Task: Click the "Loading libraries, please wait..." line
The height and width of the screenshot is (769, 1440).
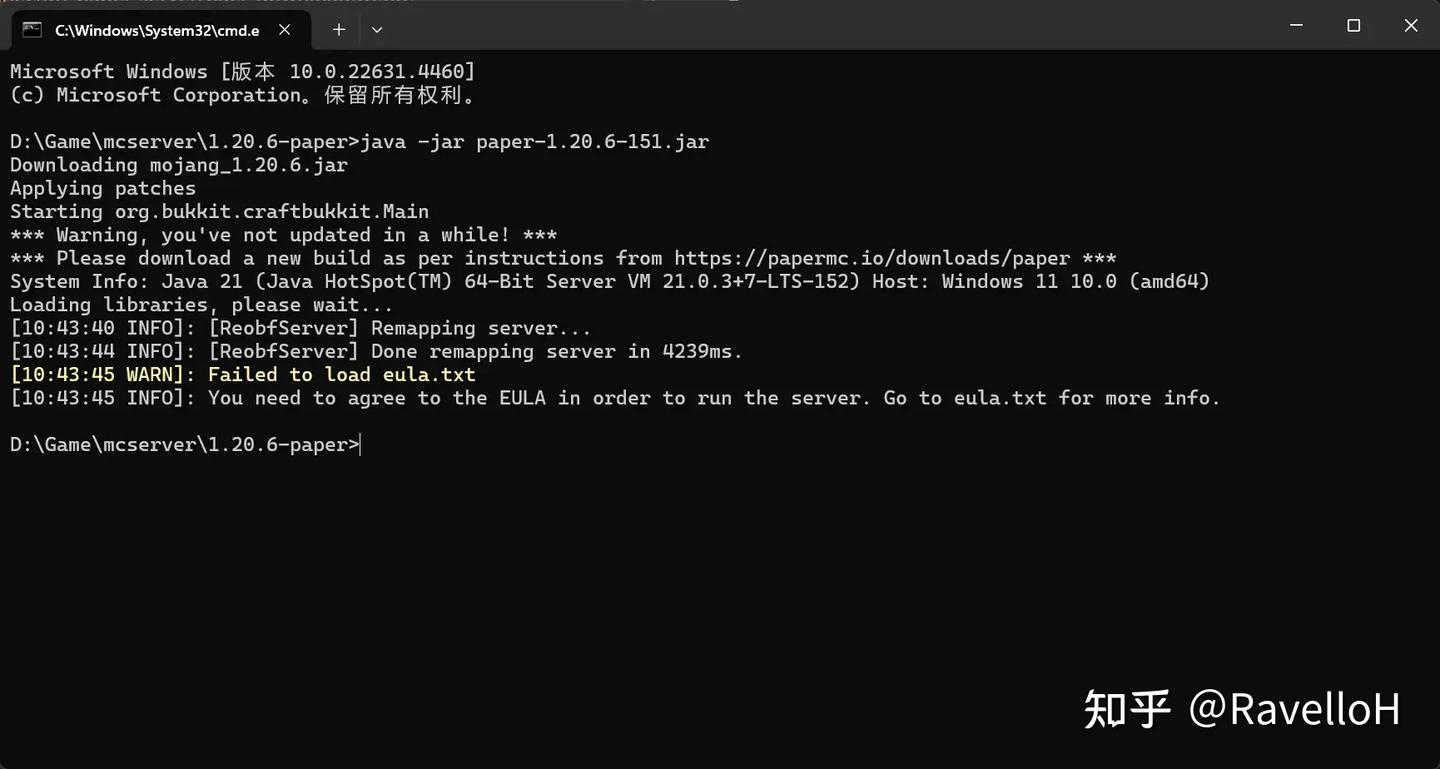Action: tap(201, 305)
